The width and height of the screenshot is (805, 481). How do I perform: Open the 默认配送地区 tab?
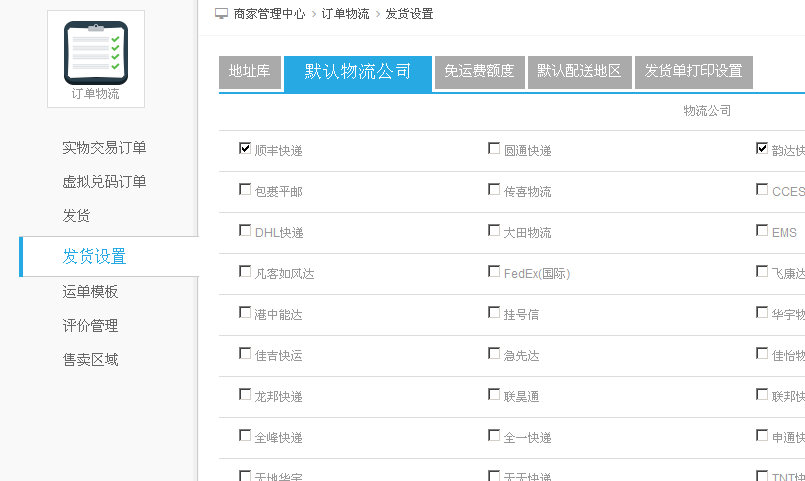[x=580, y=72]
